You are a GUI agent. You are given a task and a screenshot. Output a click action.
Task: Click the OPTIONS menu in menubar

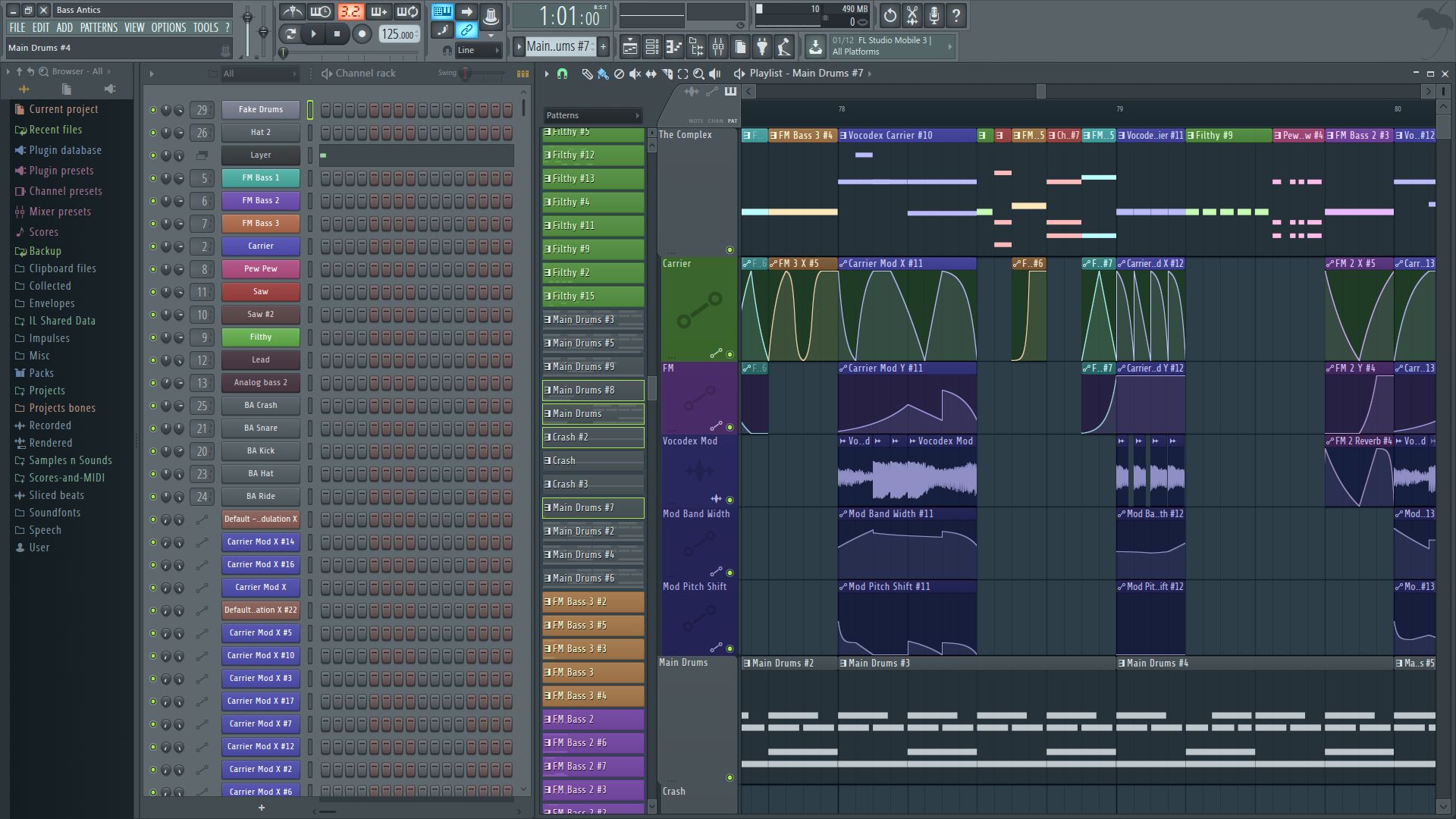tap(167, 27)
